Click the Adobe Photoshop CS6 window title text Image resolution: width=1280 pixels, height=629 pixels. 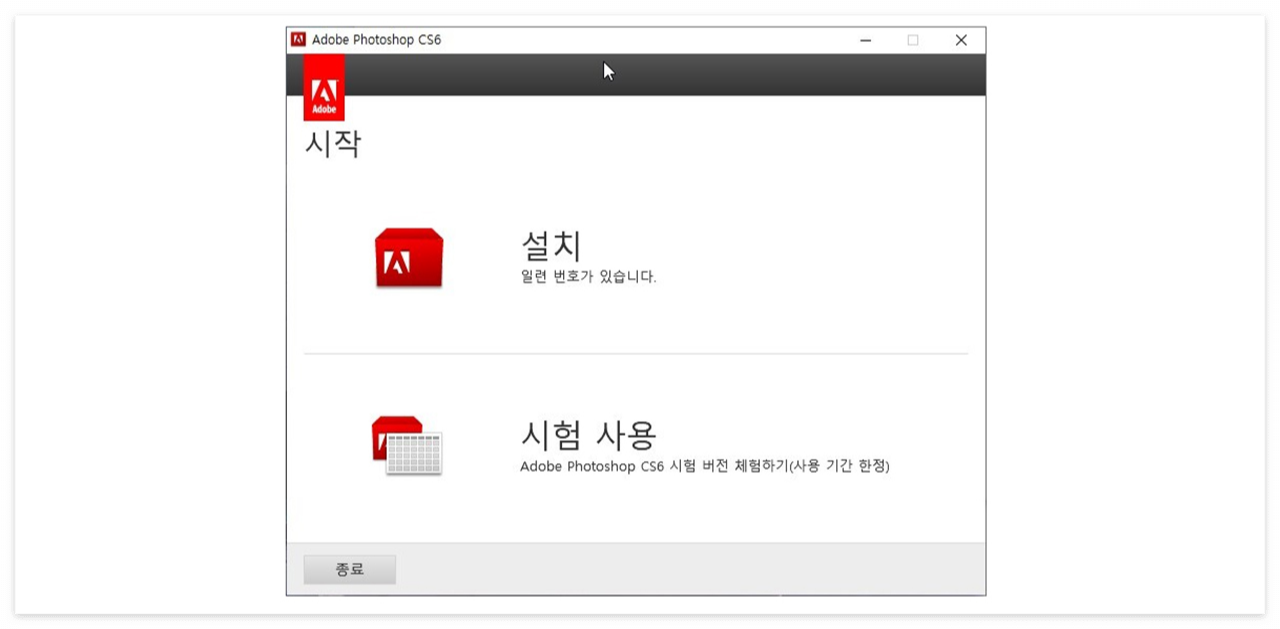tap(376, 40)
